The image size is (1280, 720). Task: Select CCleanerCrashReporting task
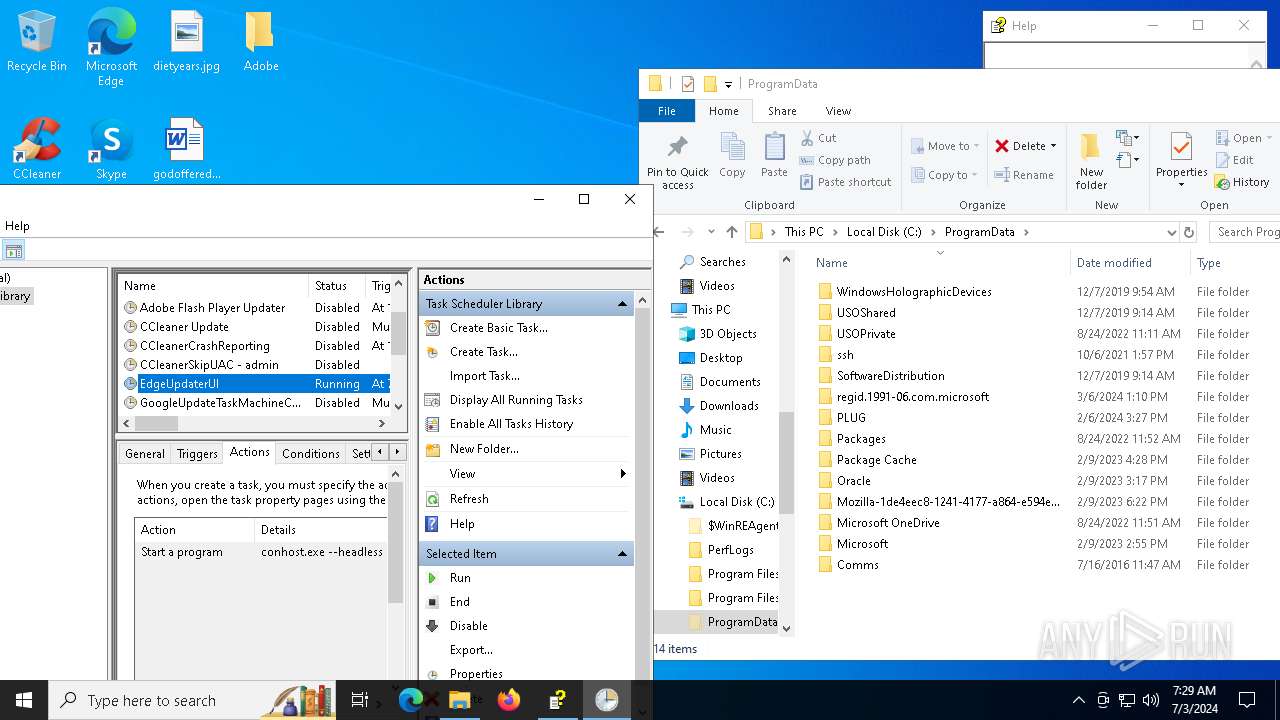(204, 346)
